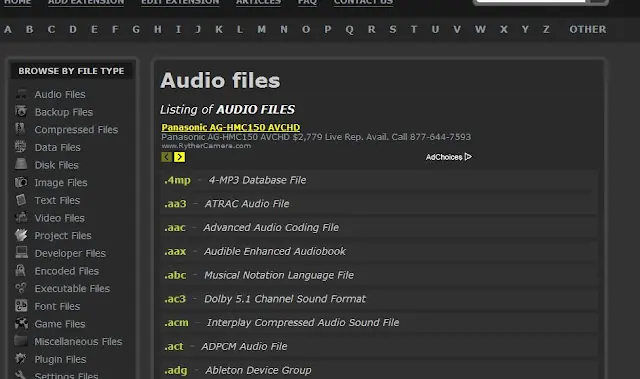Open the Font Files category link
640x379 pixels.
pos(57,306)
